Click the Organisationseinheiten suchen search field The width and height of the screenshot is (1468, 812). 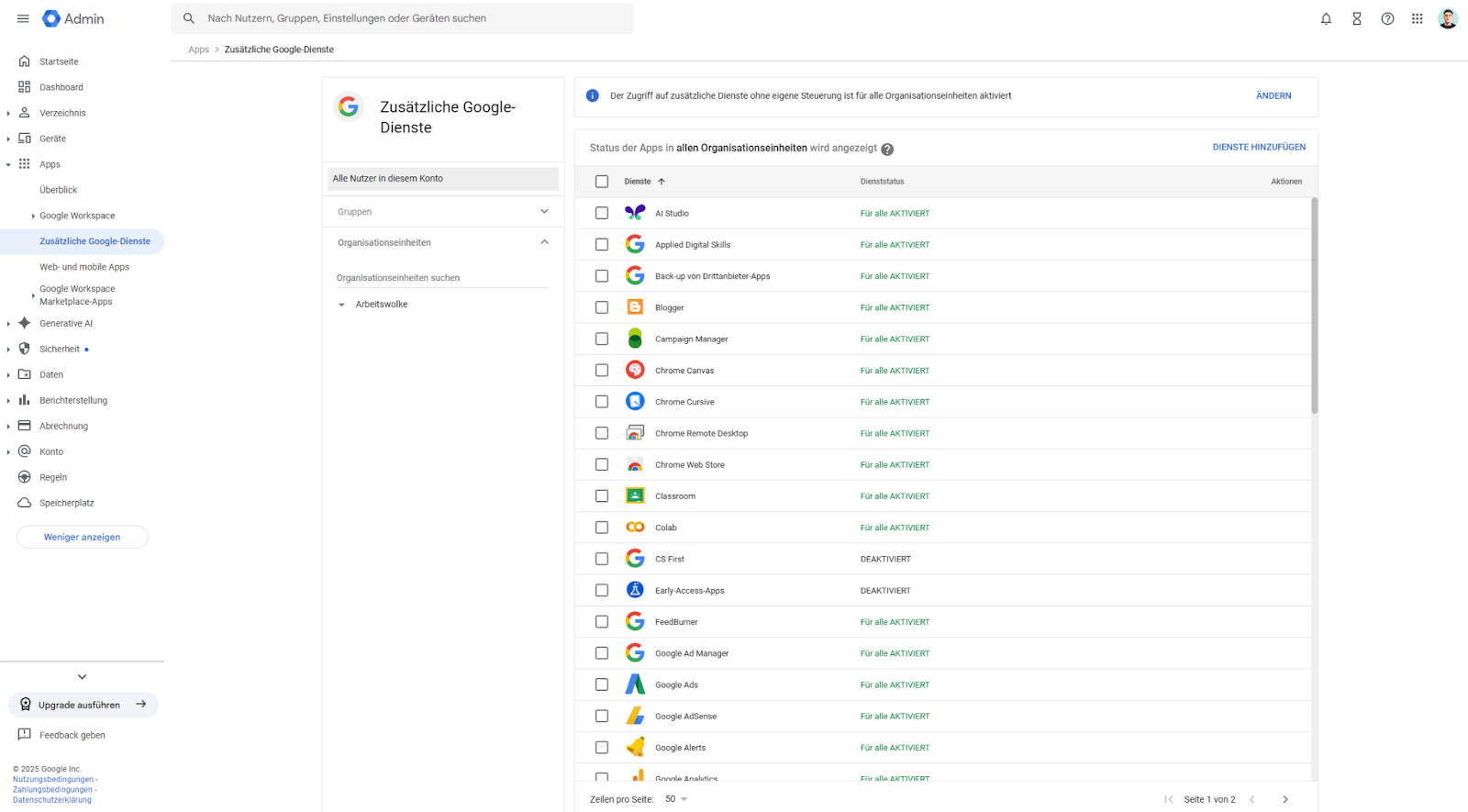pyautogui.click(x=441, y=278)
